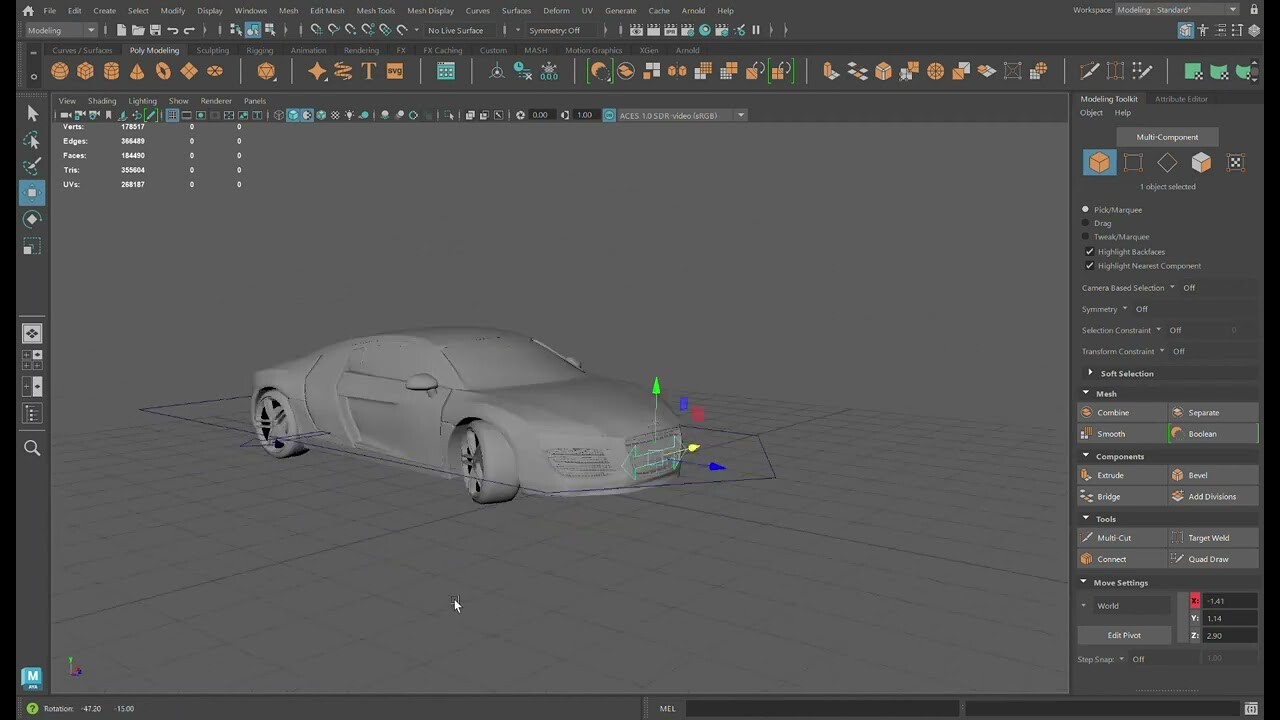Collapse the Mesh section
This screenshot has height=720, width=1280.
point(1086,393)
